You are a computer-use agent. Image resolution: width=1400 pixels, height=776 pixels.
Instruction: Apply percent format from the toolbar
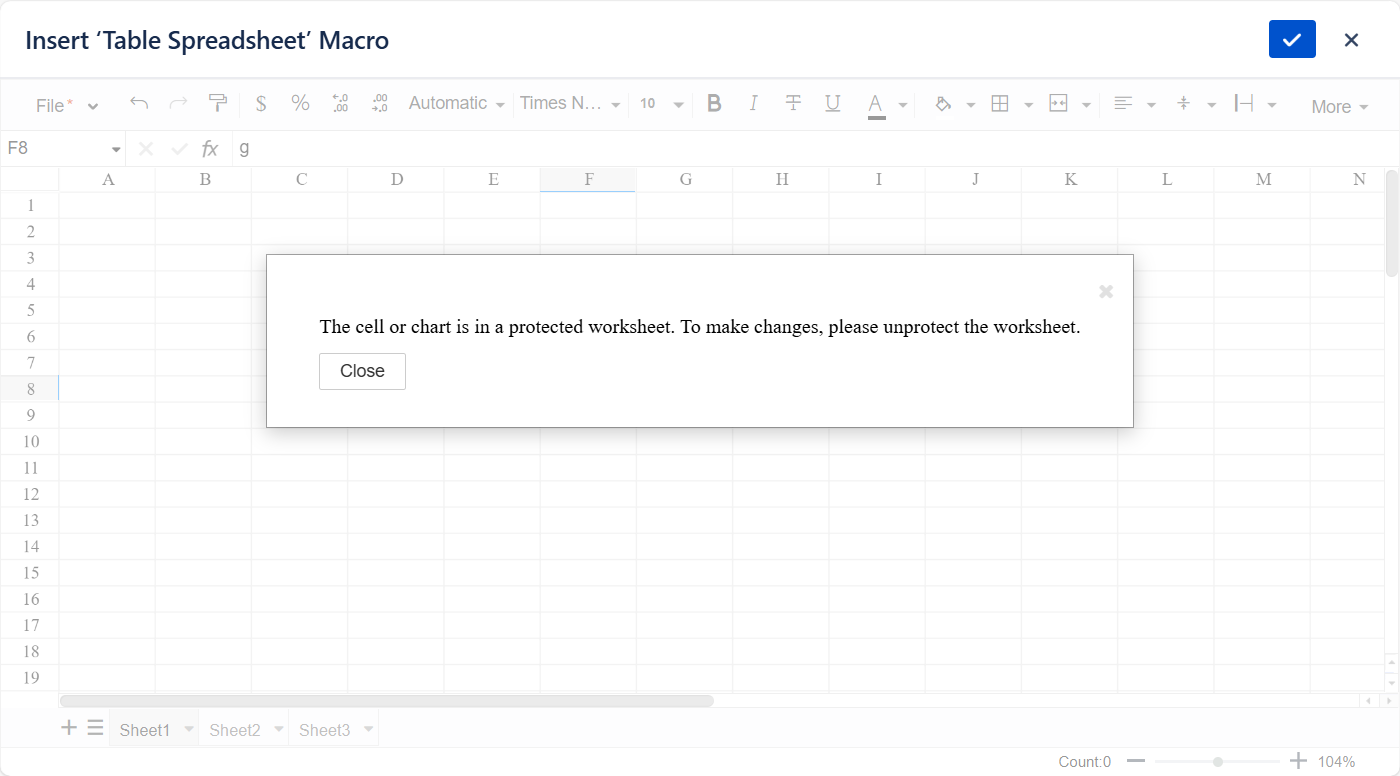pyautogui.click(x=300, y=103)
